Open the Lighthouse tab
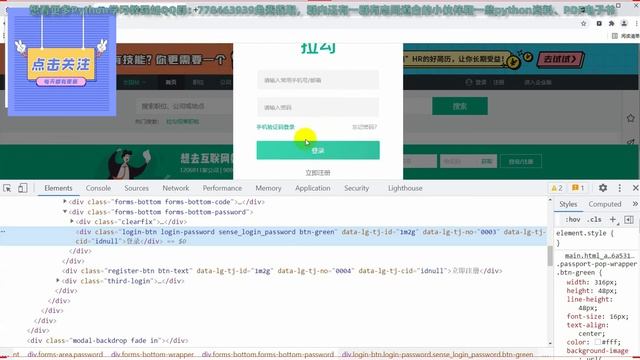Viewport: 640px width, 360px height. 405,188
